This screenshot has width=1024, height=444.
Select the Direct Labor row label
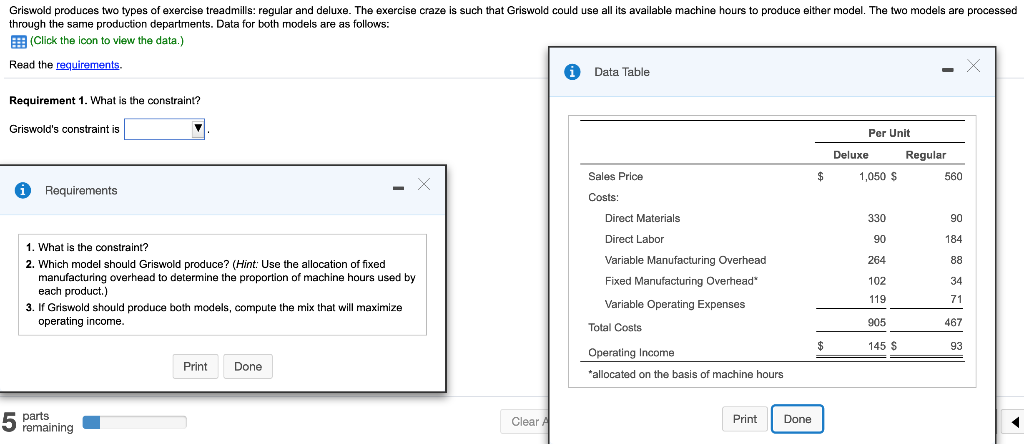[634, 239]
